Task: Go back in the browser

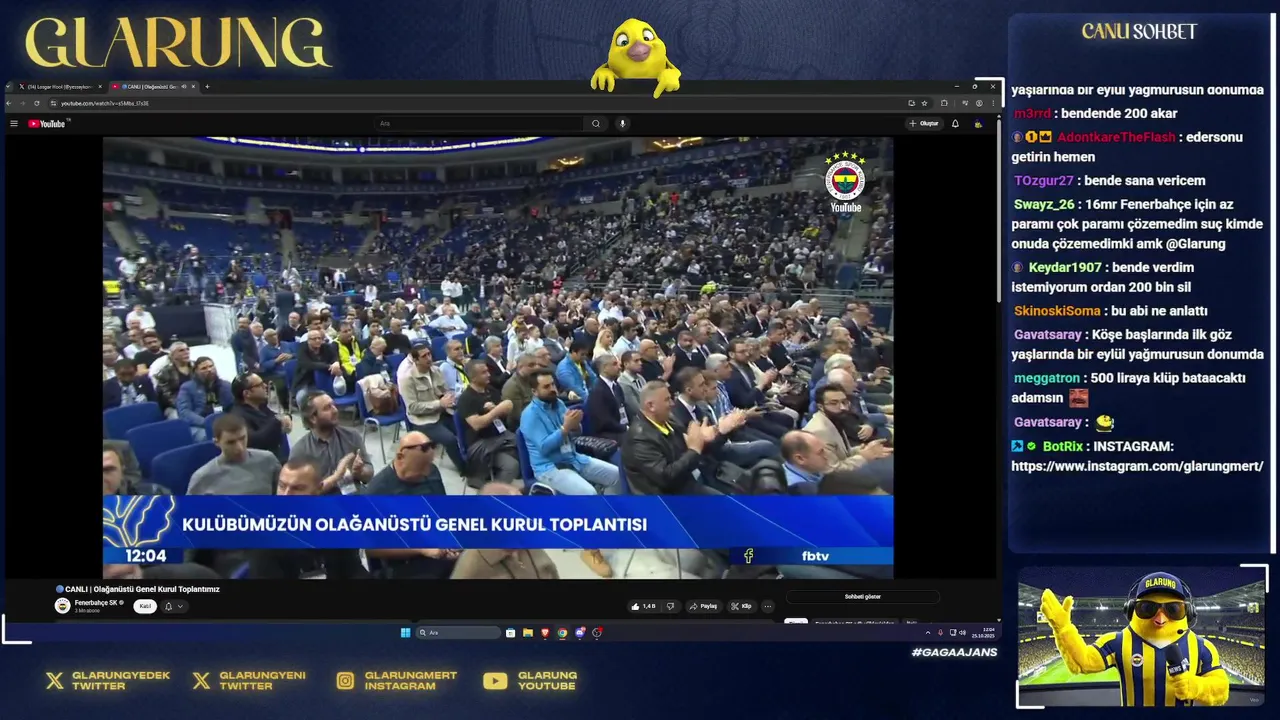Action: pos(9,103)
